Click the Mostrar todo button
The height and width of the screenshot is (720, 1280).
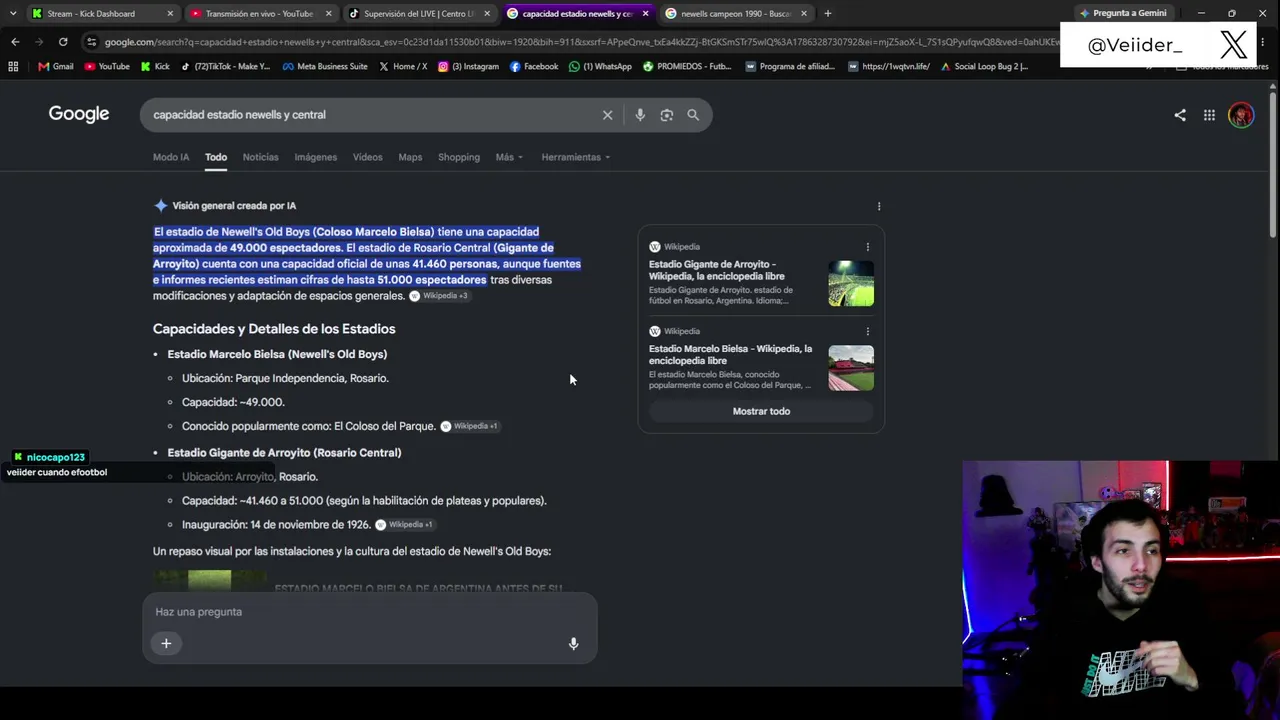pyautogui.click(x=761, y=411)
